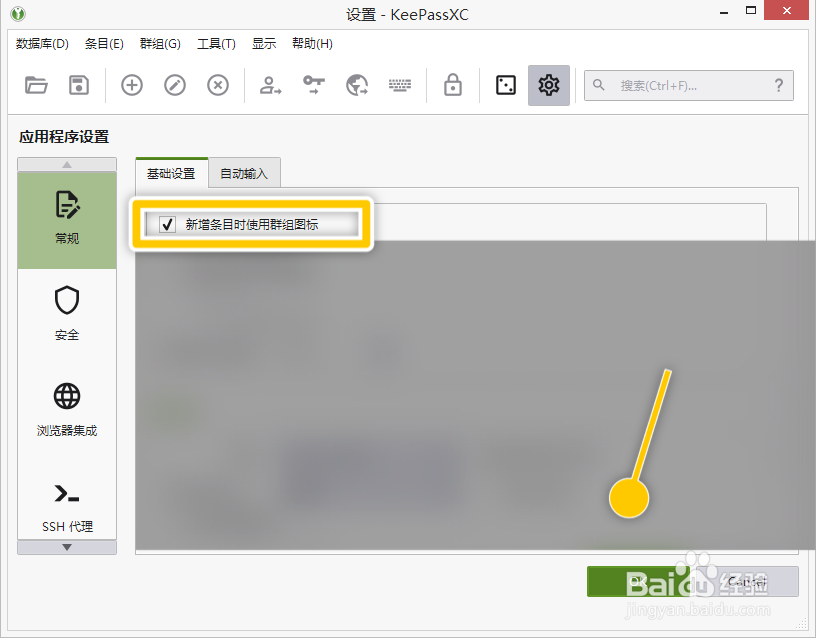The width and height of the screenshot is (816, 638).
Task: Open entry URL via the globe icon
Action: coord(356,85)
